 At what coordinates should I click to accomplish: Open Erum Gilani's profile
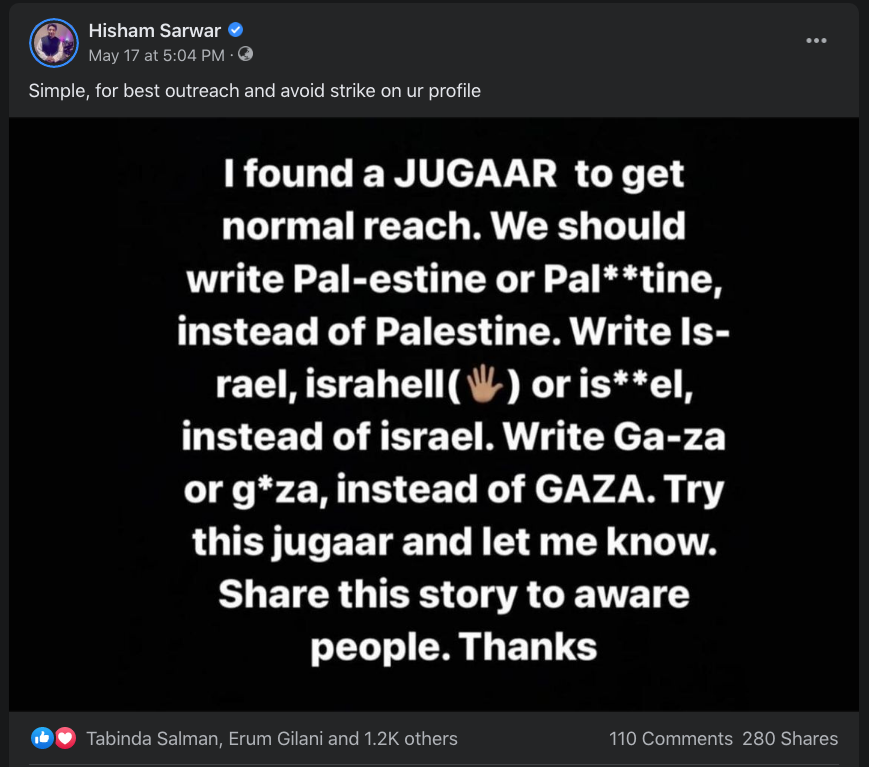276,739
